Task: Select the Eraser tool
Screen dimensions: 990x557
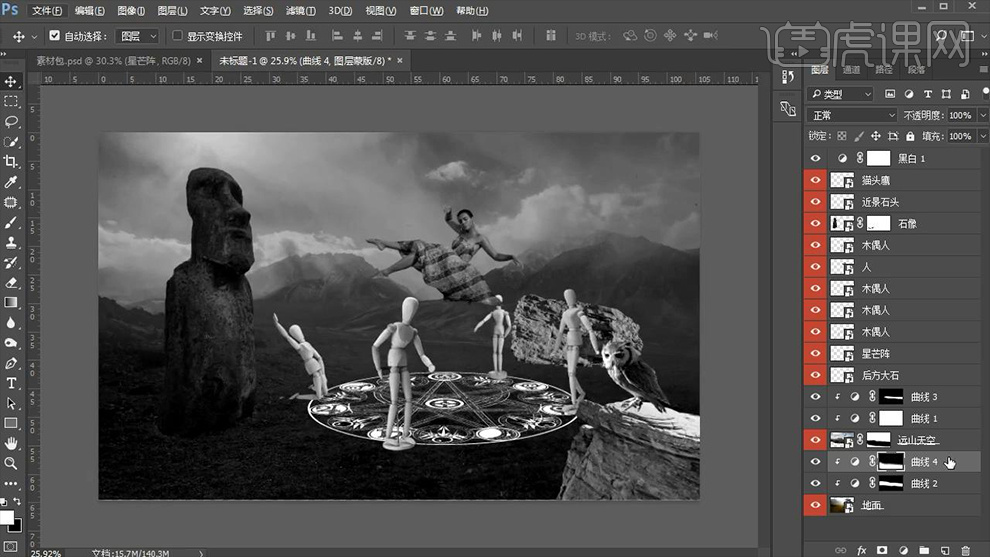Action: [11, 283]
